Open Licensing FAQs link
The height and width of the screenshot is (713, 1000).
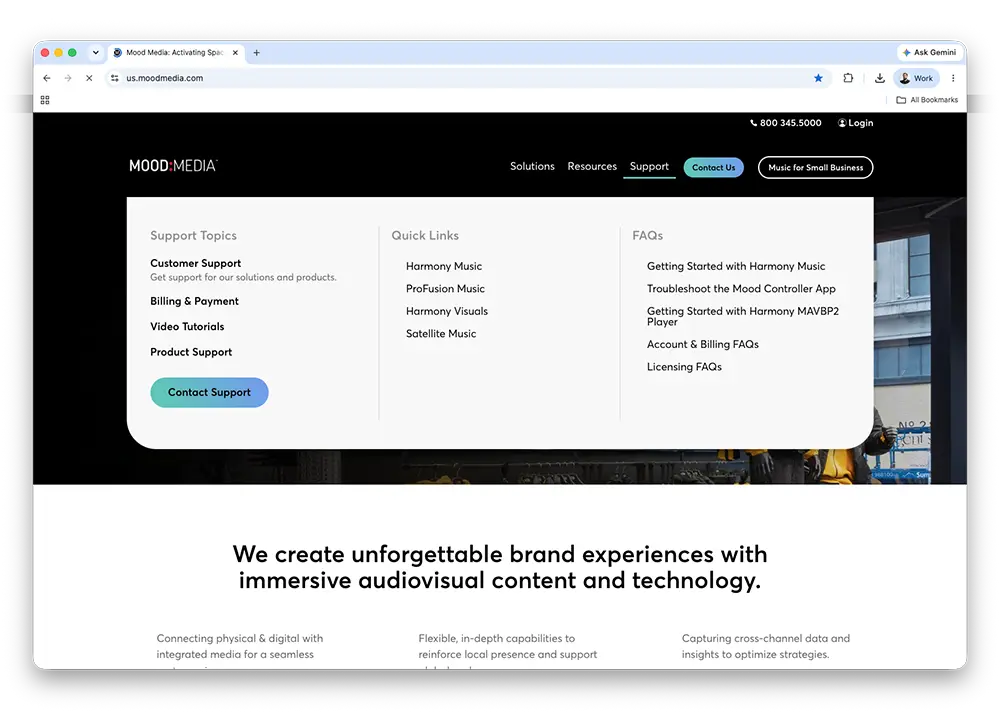tap(684, 367)
